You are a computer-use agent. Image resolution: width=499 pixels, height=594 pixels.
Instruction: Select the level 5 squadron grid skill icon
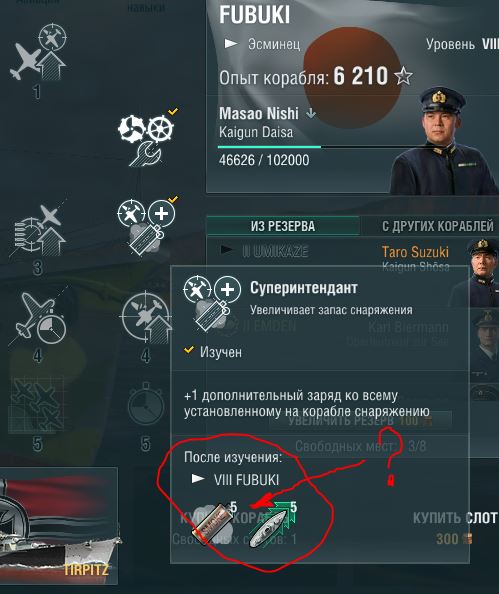(x=38, y=405)
